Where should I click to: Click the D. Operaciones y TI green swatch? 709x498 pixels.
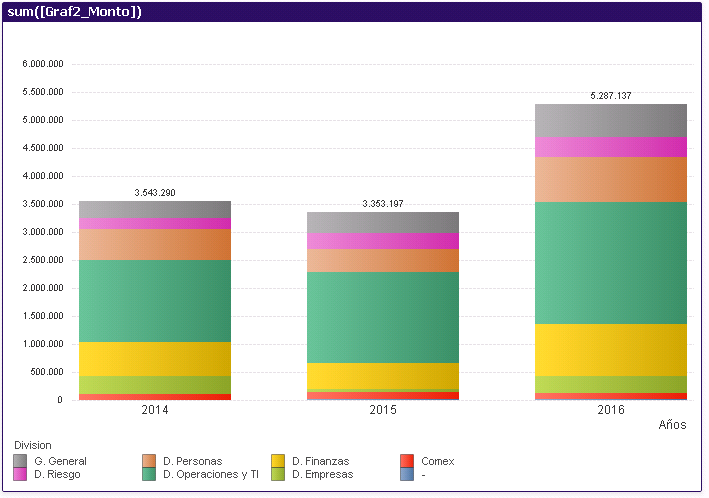149,474
